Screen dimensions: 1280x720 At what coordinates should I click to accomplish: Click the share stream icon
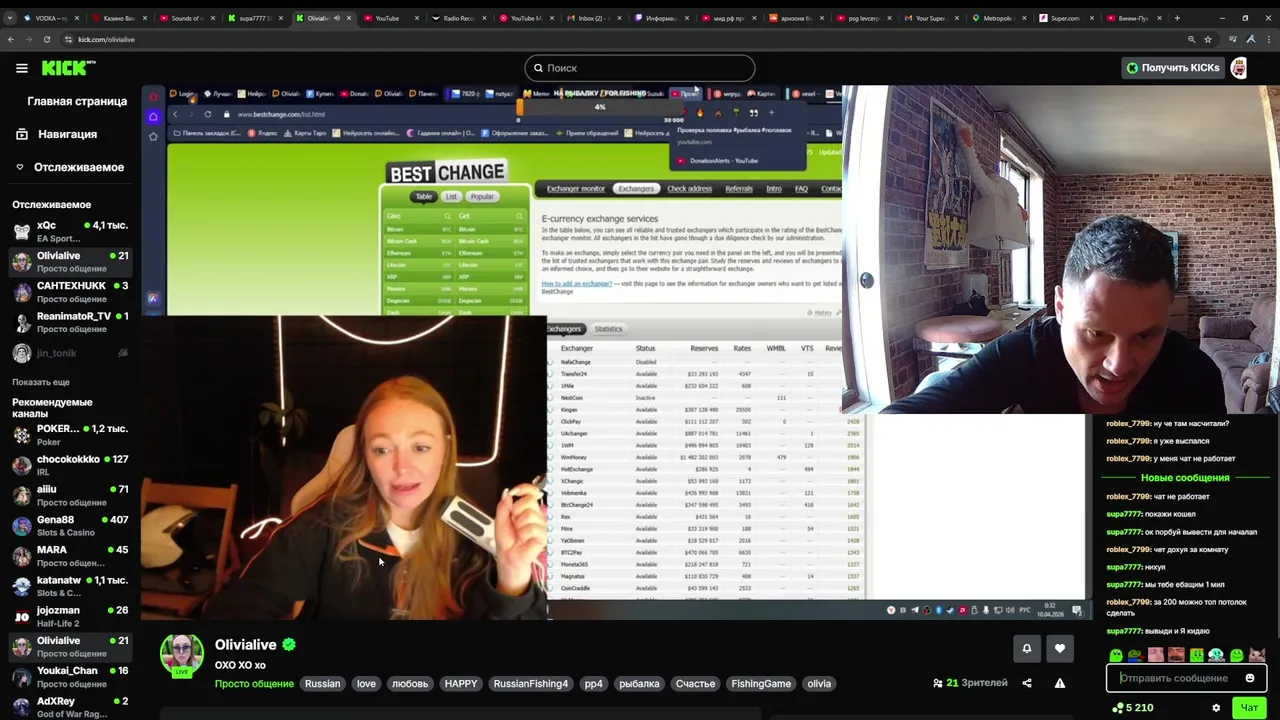coord(1027,683)
